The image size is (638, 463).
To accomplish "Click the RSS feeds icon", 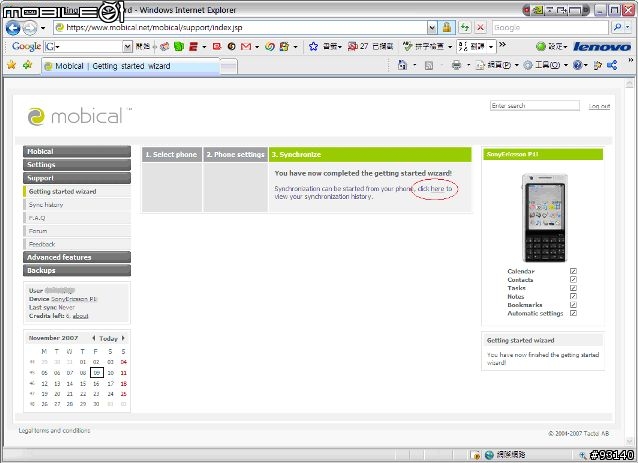I will [x=428, y=65].
